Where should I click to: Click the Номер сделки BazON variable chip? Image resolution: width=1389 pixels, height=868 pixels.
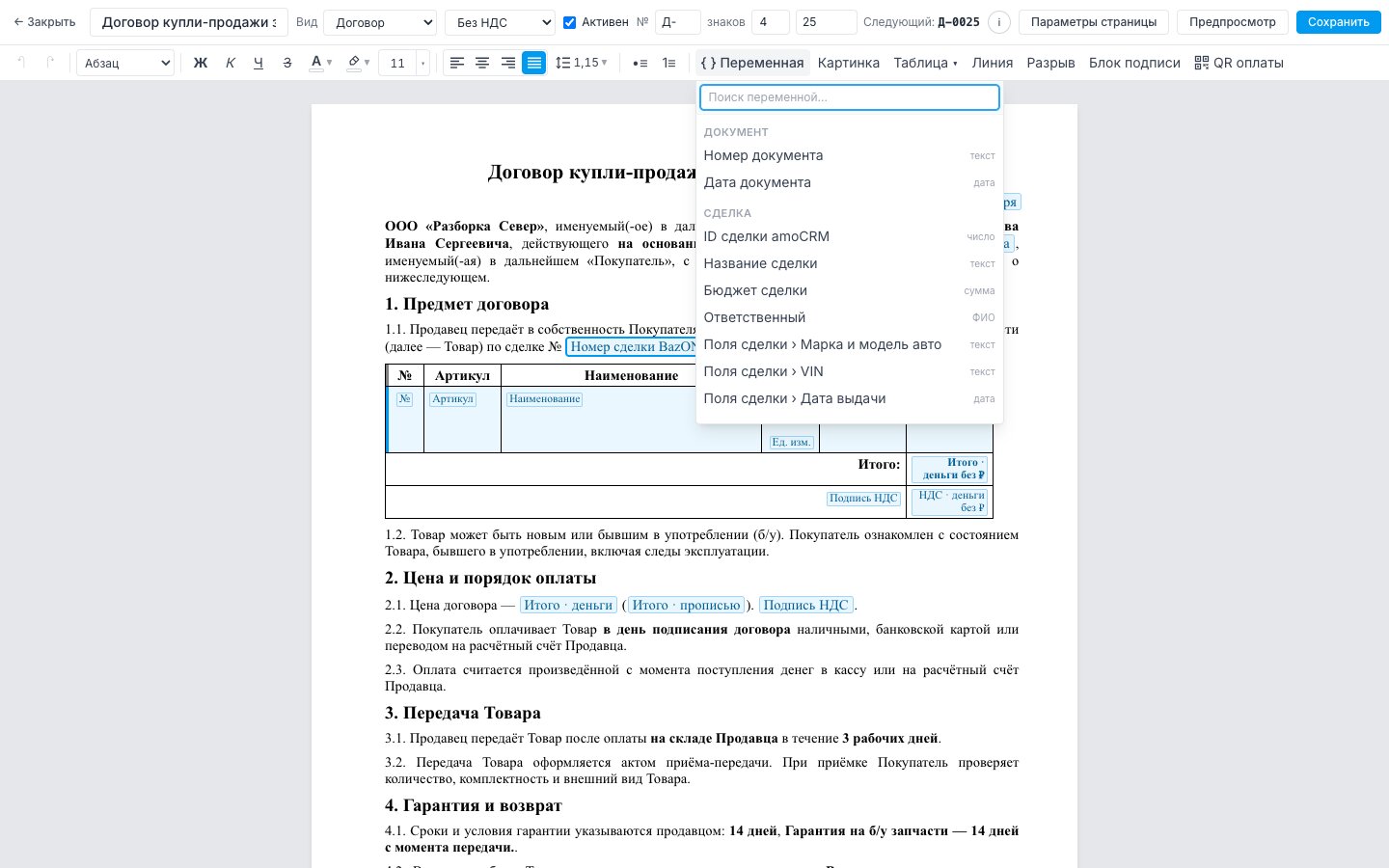click(631, 346)
